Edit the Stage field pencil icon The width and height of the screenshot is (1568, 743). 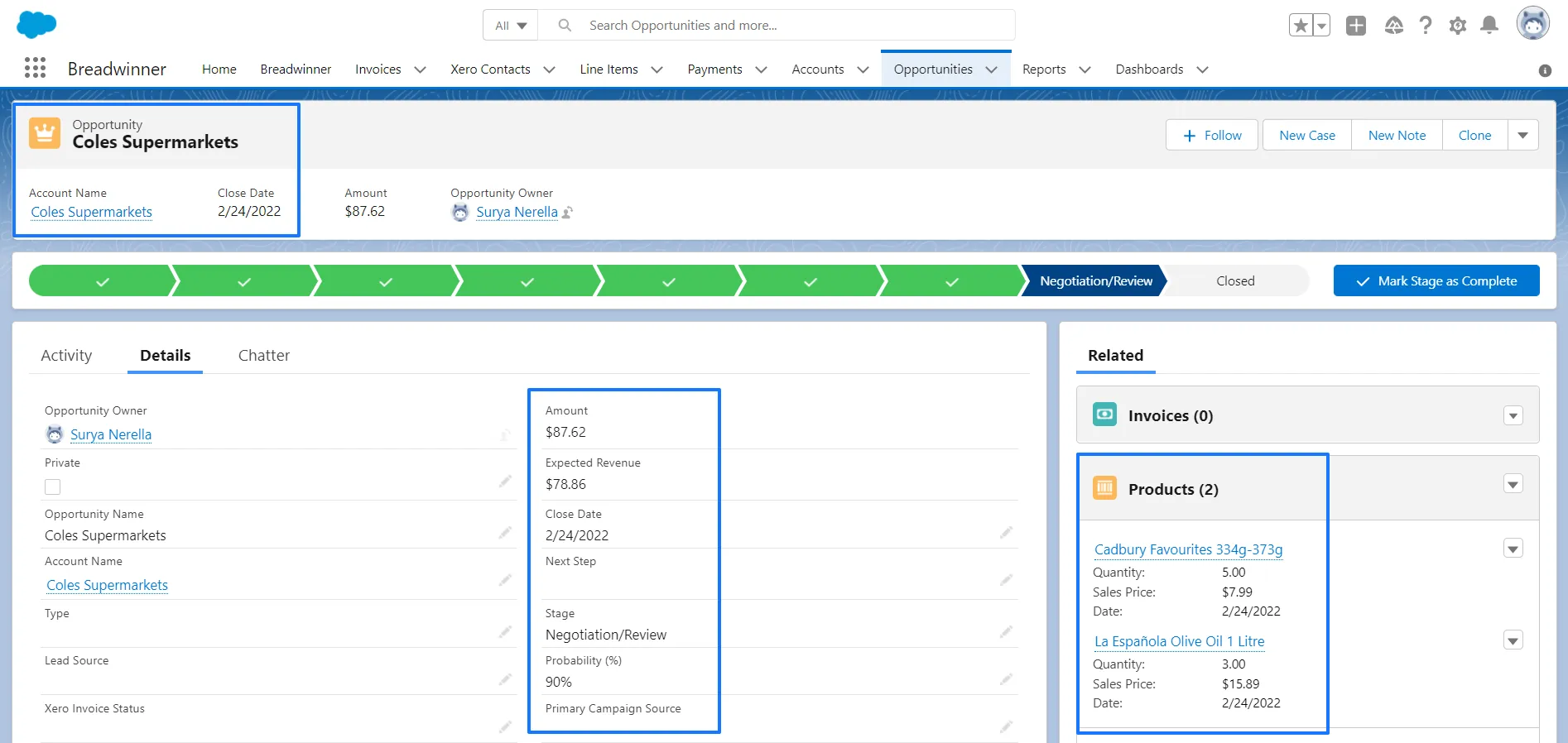click(1006, 631)
